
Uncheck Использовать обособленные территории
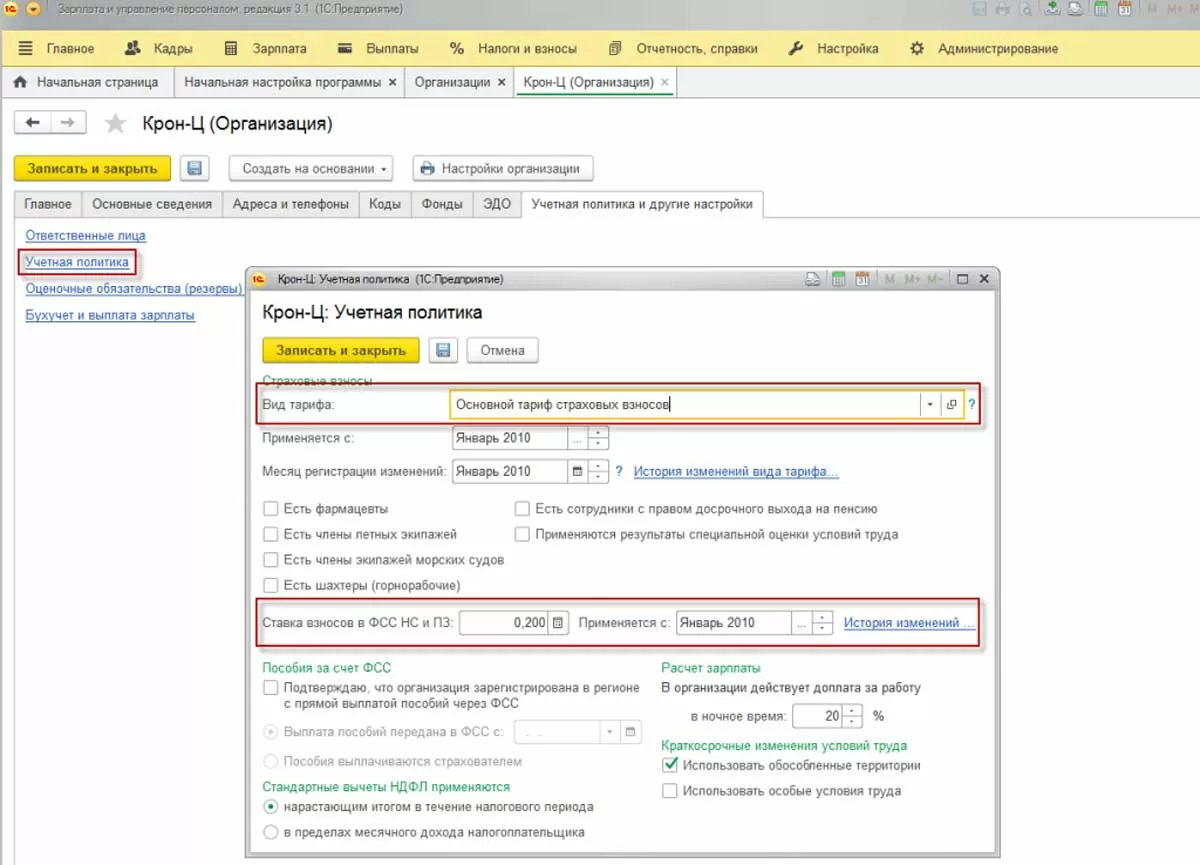click(670, 765)
